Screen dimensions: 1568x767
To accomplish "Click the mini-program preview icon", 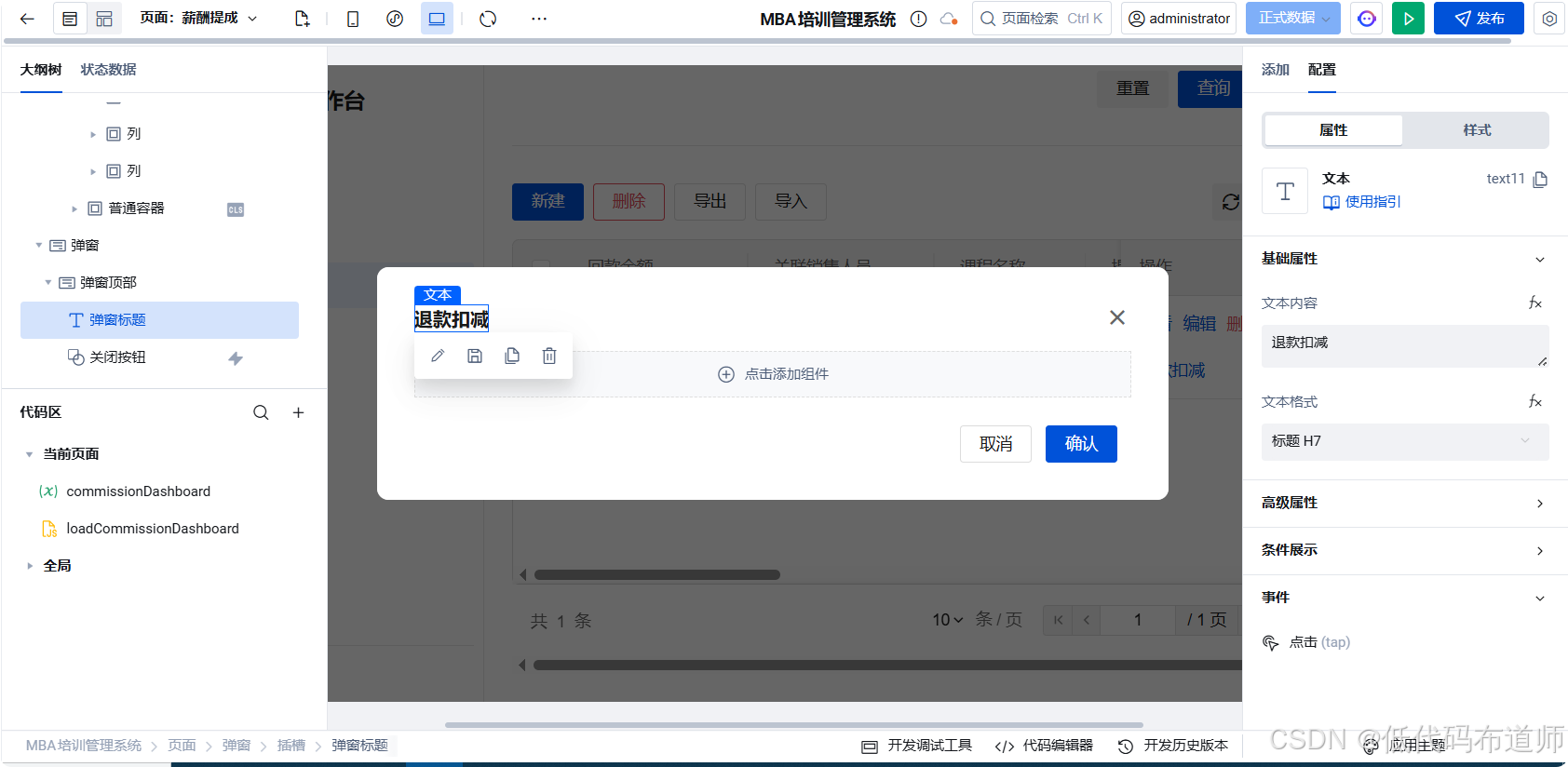I will 395,19.
